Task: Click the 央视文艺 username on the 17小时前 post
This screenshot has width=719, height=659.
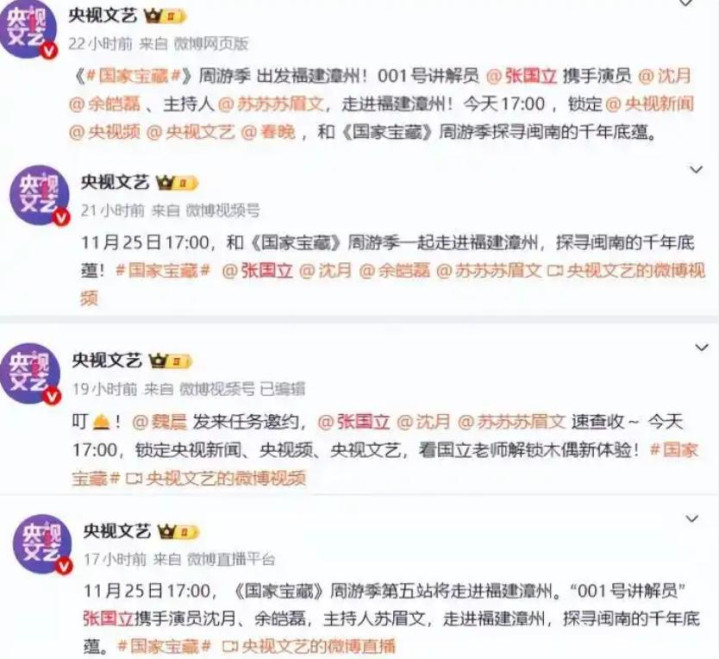Action: coord(117,531)
